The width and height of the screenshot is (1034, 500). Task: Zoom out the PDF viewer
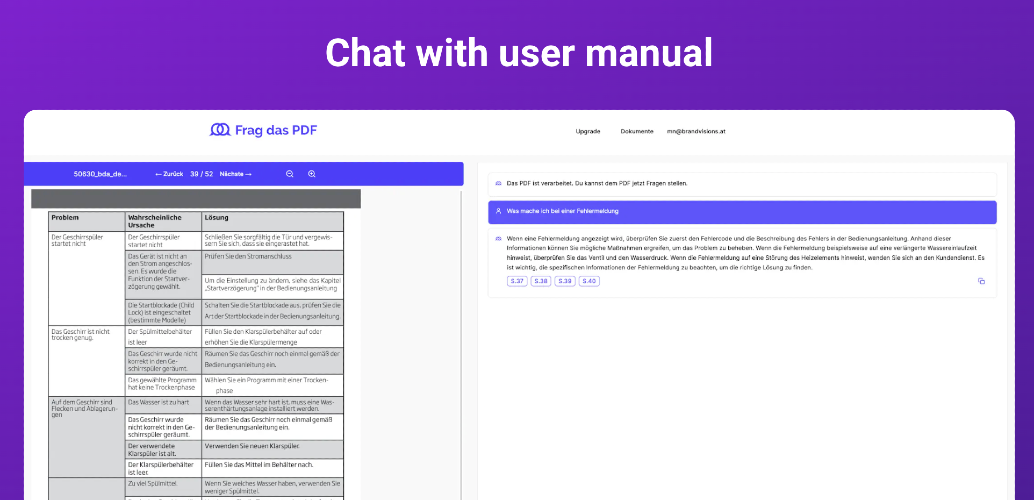coord(289,174)
